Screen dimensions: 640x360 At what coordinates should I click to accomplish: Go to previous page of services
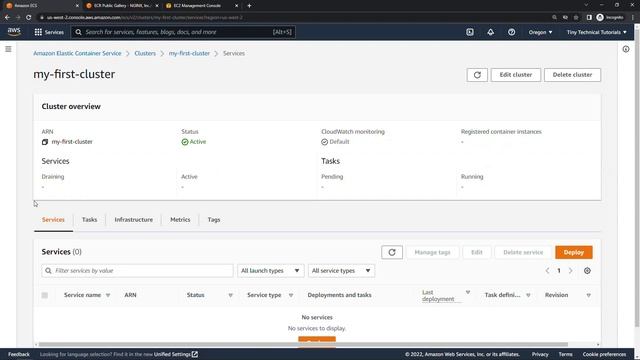pyautogui.click(x=547, y=271)
